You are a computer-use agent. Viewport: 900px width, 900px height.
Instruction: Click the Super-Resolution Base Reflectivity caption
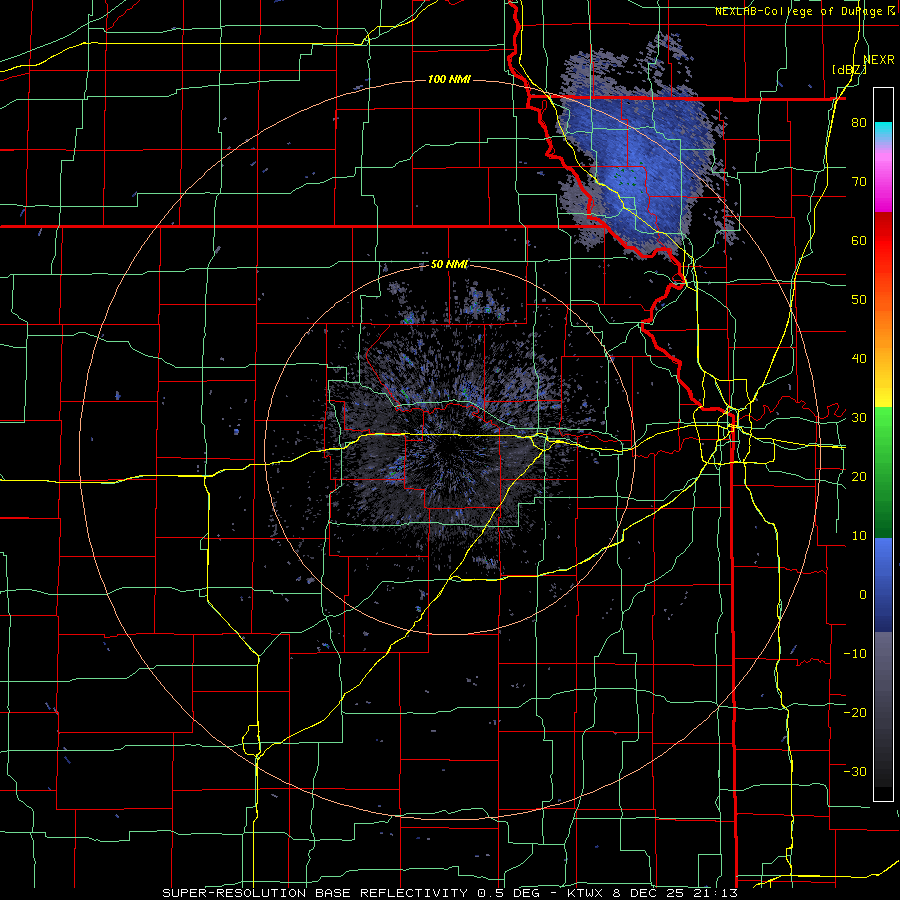coord(450,893)
